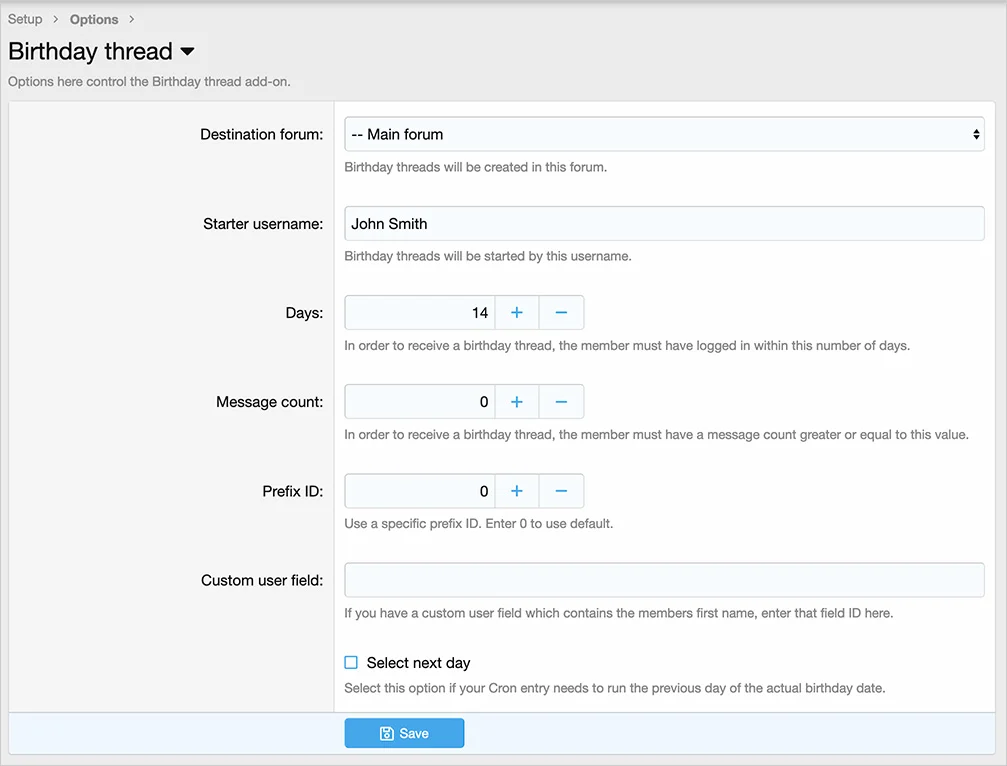Go to Setup in the breadcrumb
The height and width of the screenshot is (766, 1007).
coord(25,19)
